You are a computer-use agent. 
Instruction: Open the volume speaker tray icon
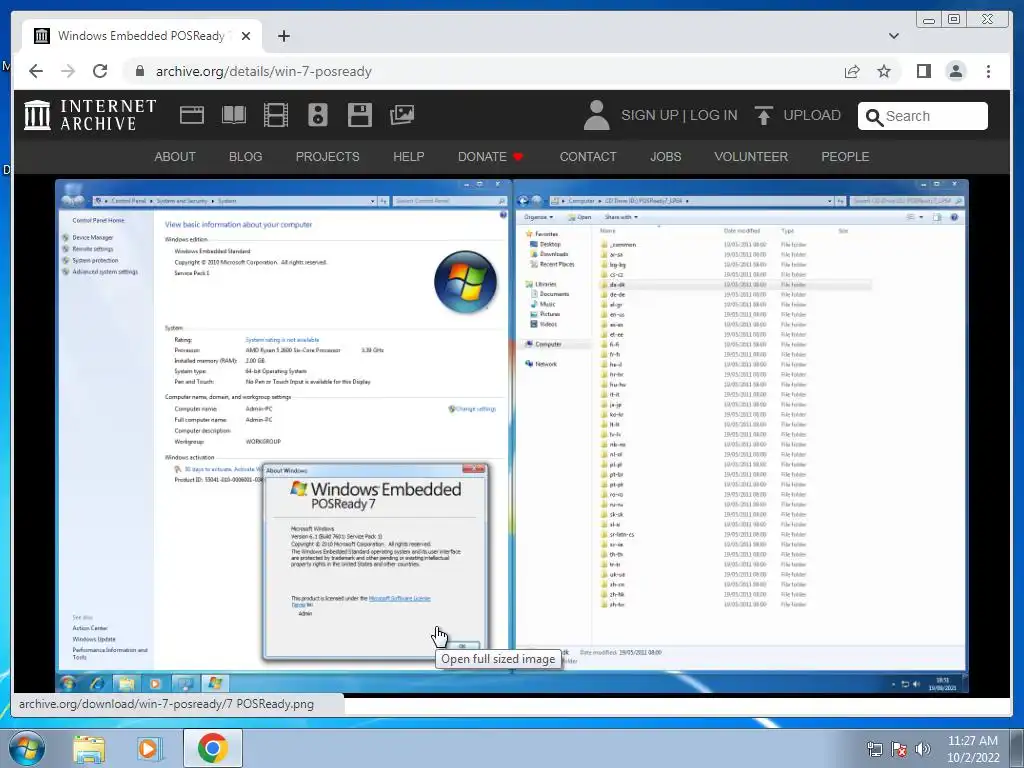(x=923, y=749)
